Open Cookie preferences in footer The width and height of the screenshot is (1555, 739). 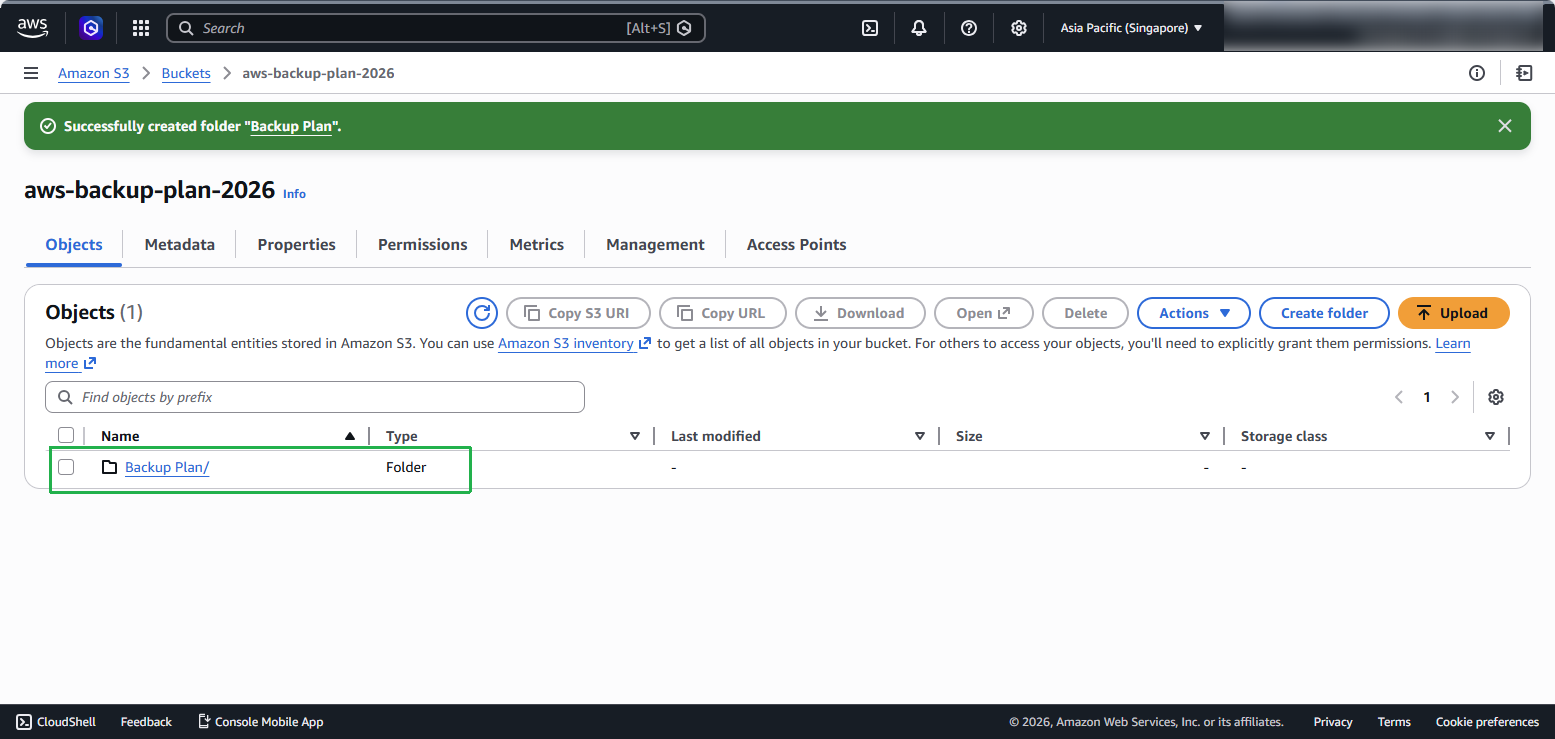click(x=1487, y=722)
